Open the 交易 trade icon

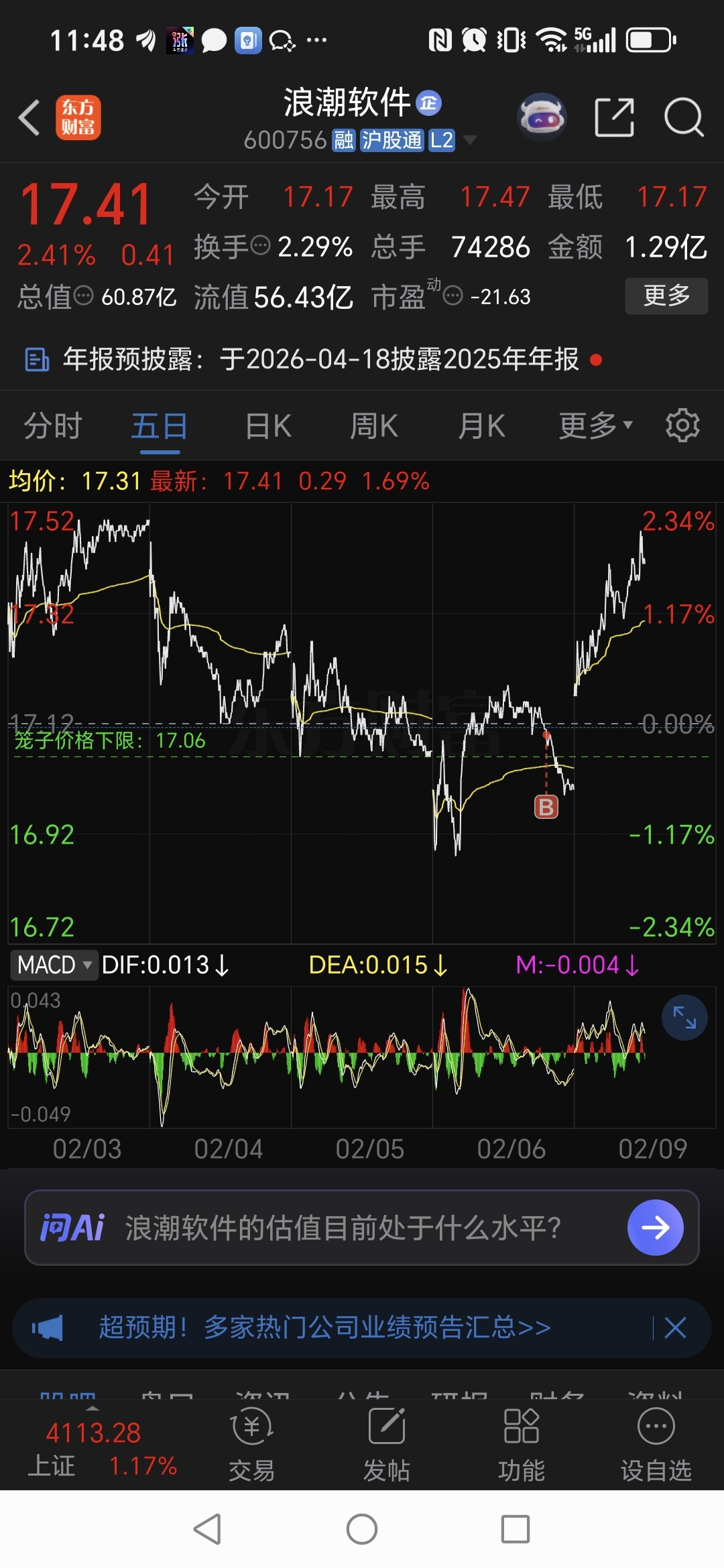point(252,1444)
